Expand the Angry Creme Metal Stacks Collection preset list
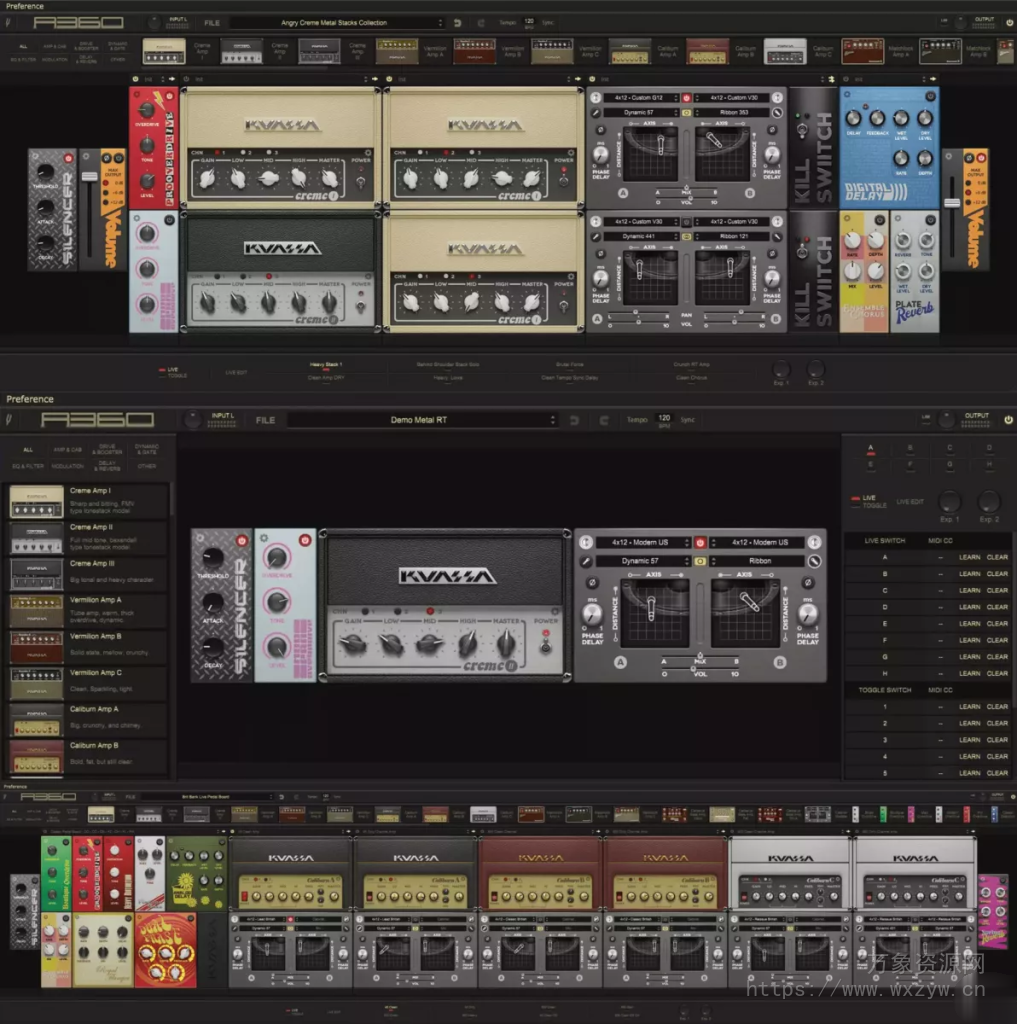Viewport: 1017px width, 1024px height. point(336,22)
